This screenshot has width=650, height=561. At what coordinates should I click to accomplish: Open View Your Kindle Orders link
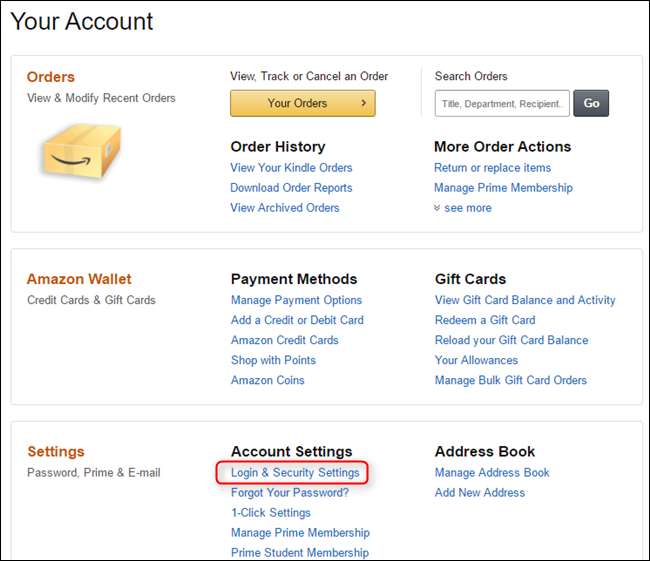click(291, 168)
